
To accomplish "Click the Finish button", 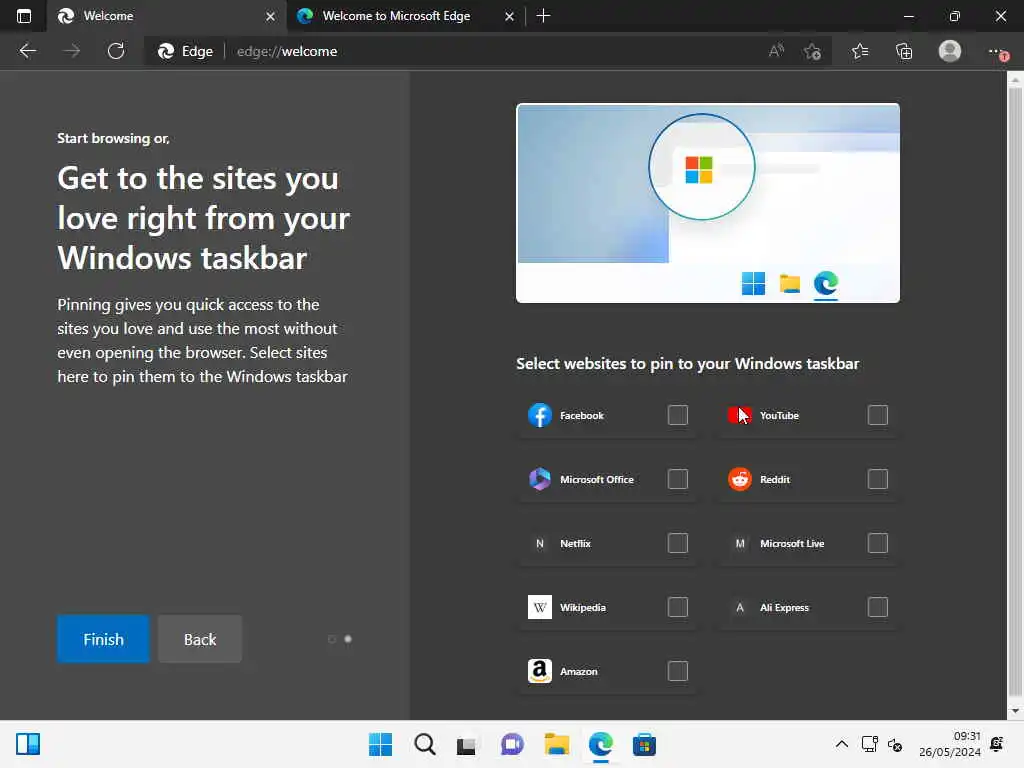I will pyautogui.click(x=103, y=639).
